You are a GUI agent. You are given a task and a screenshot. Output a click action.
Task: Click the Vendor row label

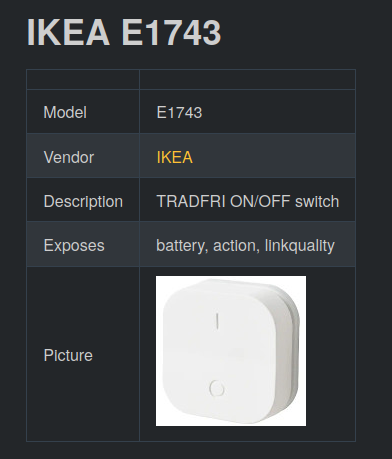click(x=69, y=157)
